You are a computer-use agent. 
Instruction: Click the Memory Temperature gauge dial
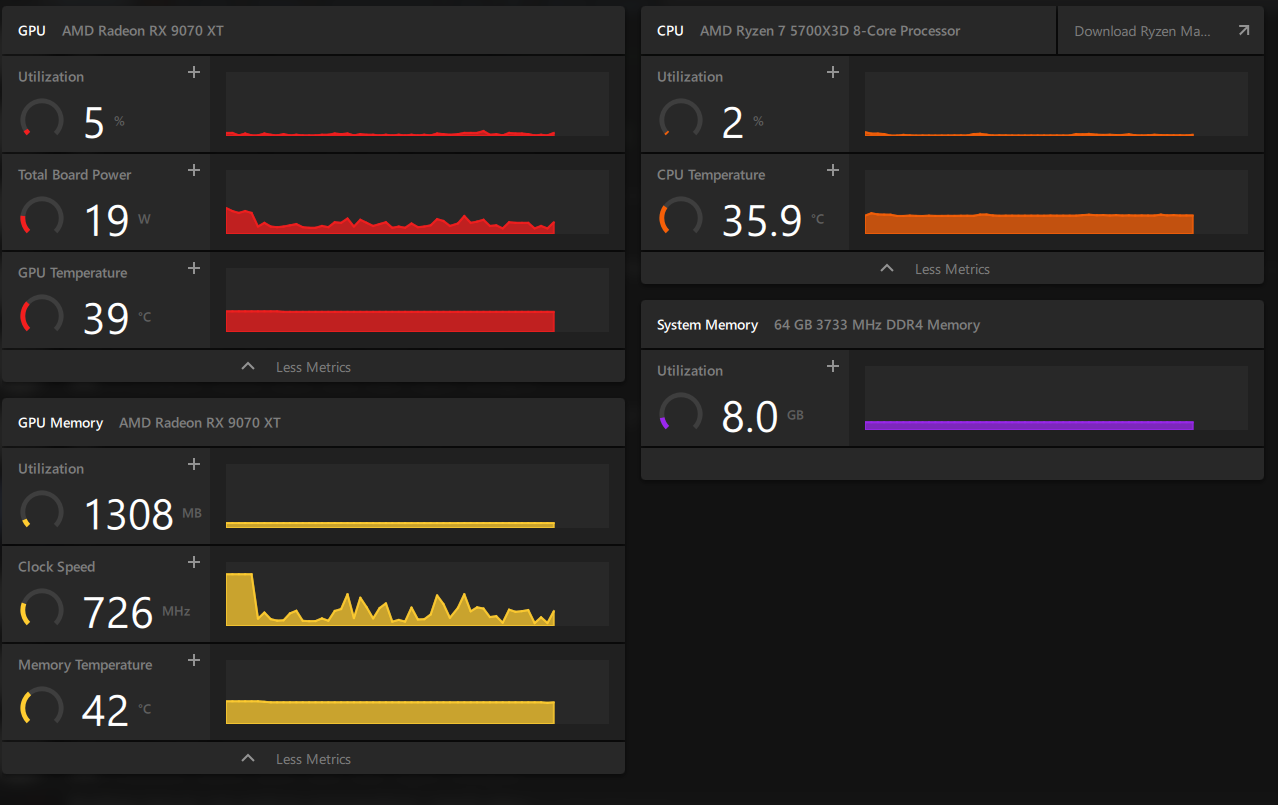coord(42,706)
